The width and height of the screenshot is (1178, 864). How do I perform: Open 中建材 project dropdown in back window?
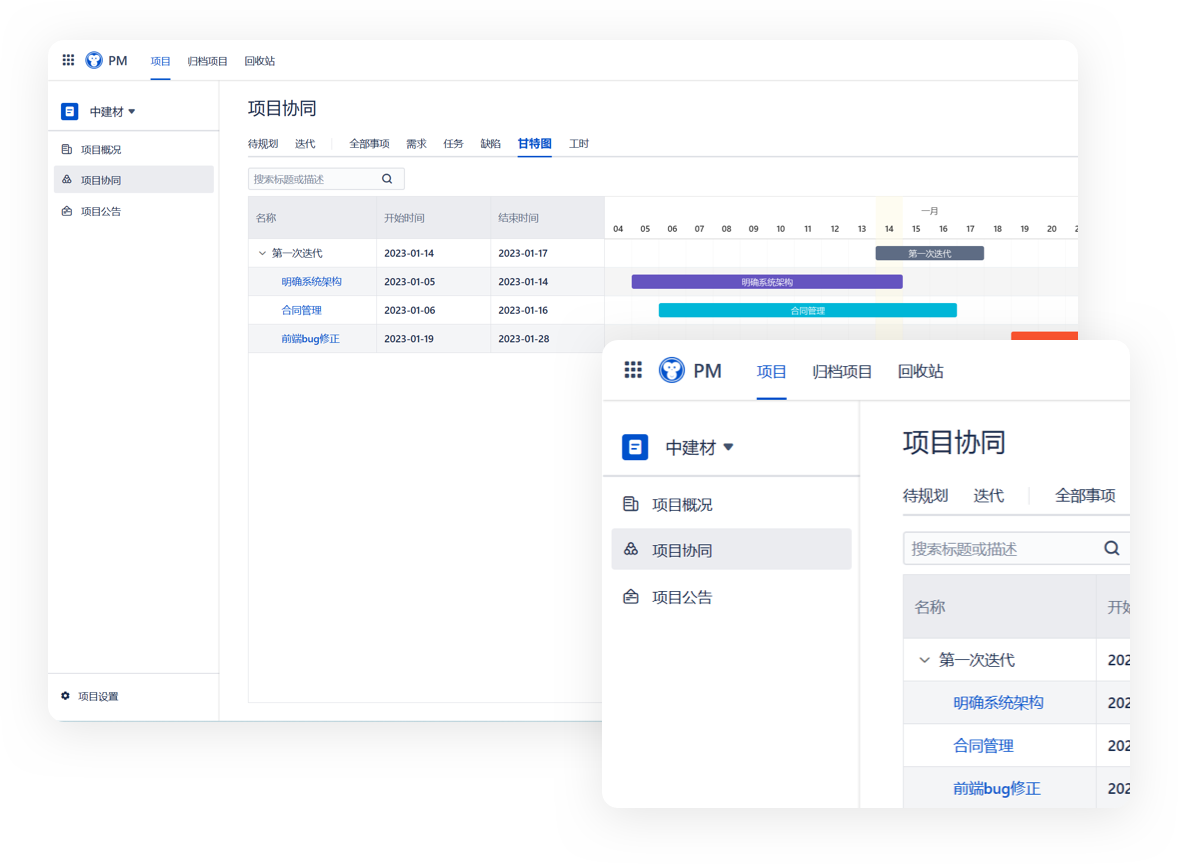click(113, 111)
